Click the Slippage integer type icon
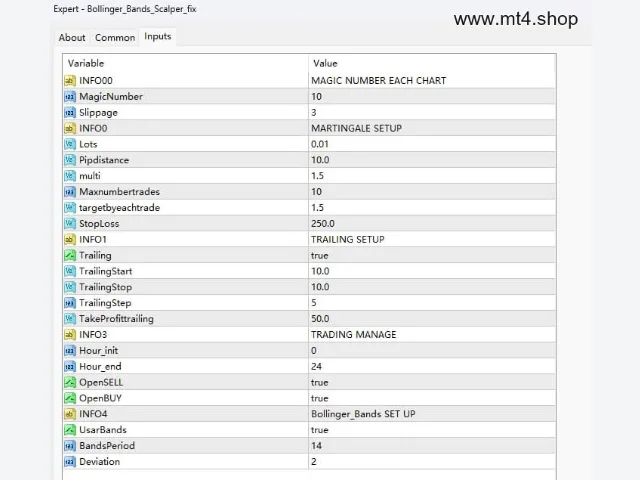The image size is (640, 480). click(x=70, y=113)
